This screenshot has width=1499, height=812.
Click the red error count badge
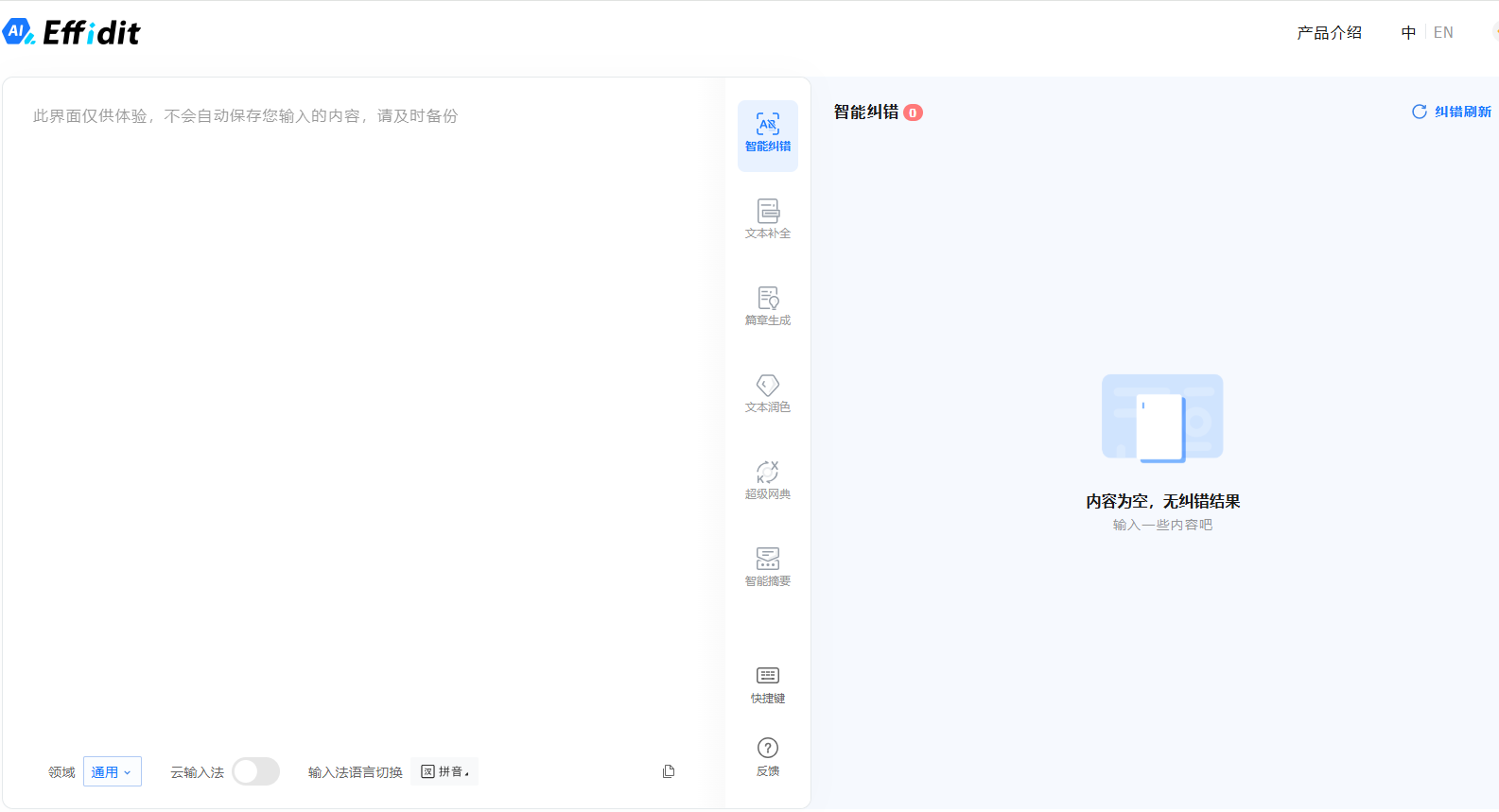tap(913, 112)
